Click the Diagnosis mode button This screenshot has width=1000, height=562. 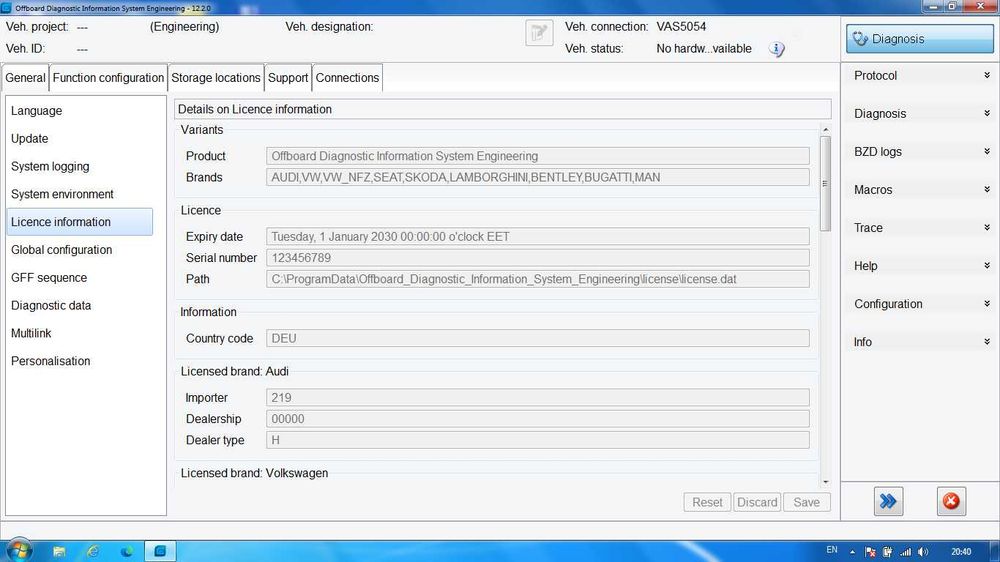coord(920,39)
